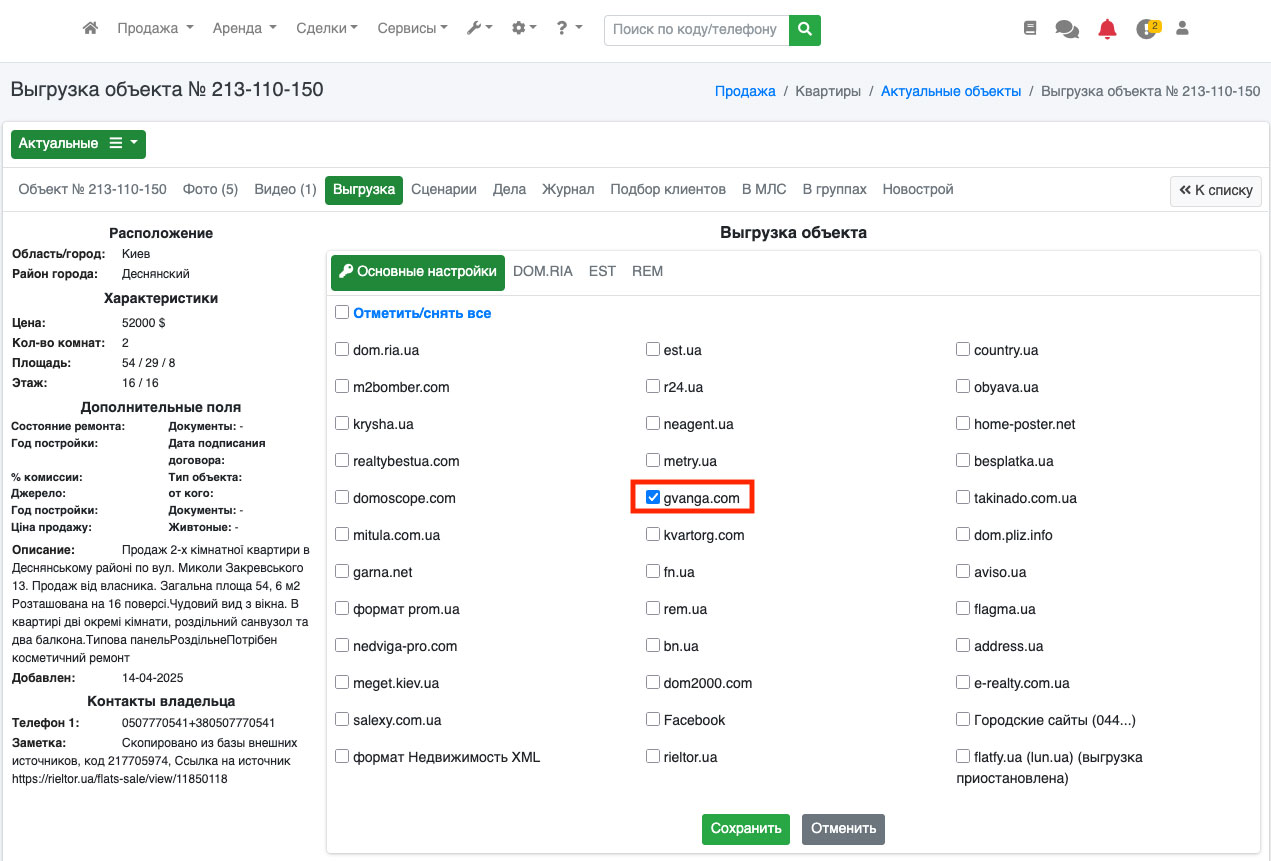The height and width of the screenshot is (861, 1271).
Task: Open the wrench tools menu
Action: 479,29
